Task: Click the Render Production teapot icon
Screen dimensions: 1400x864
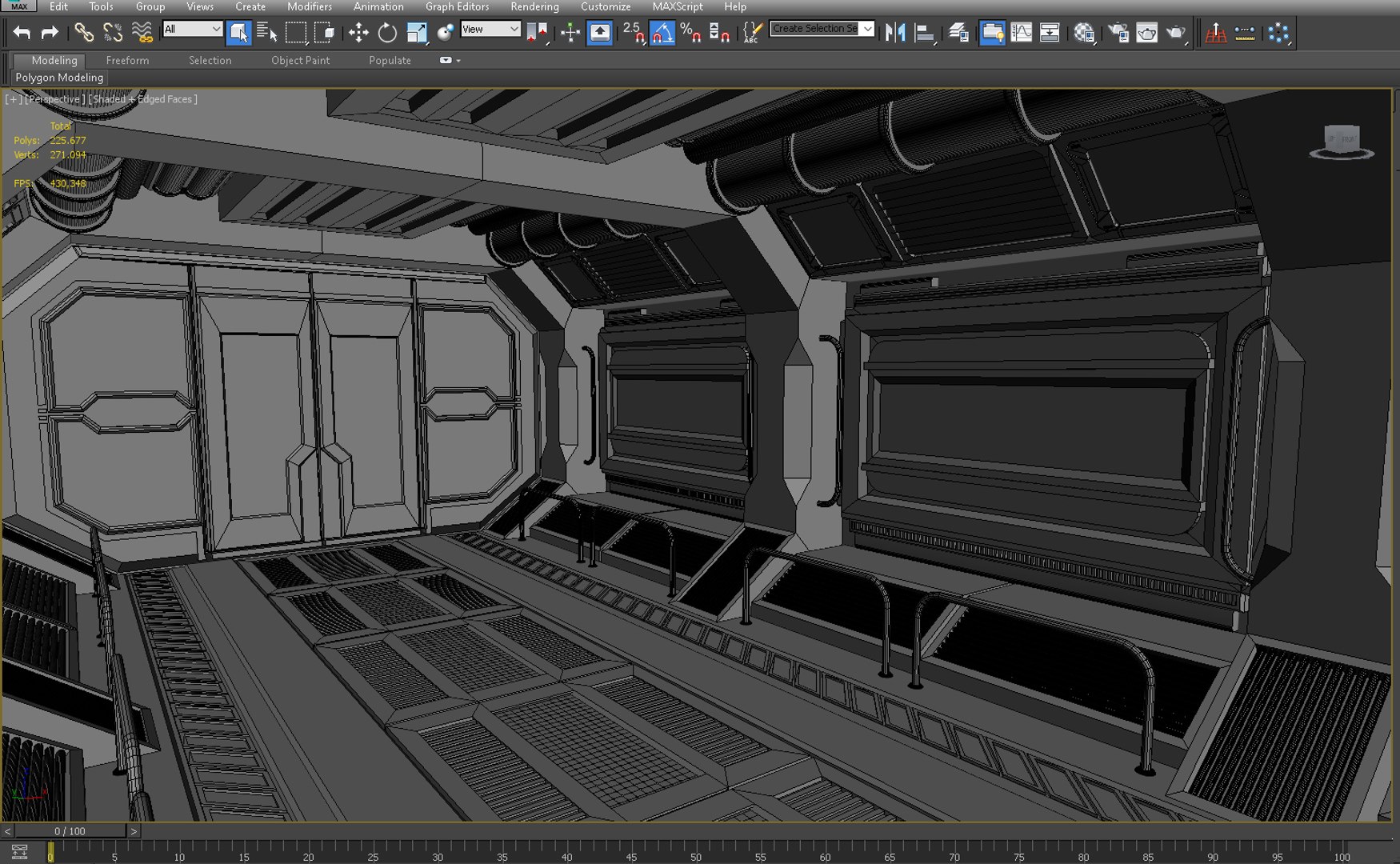Action: [x=1176, y=33]
